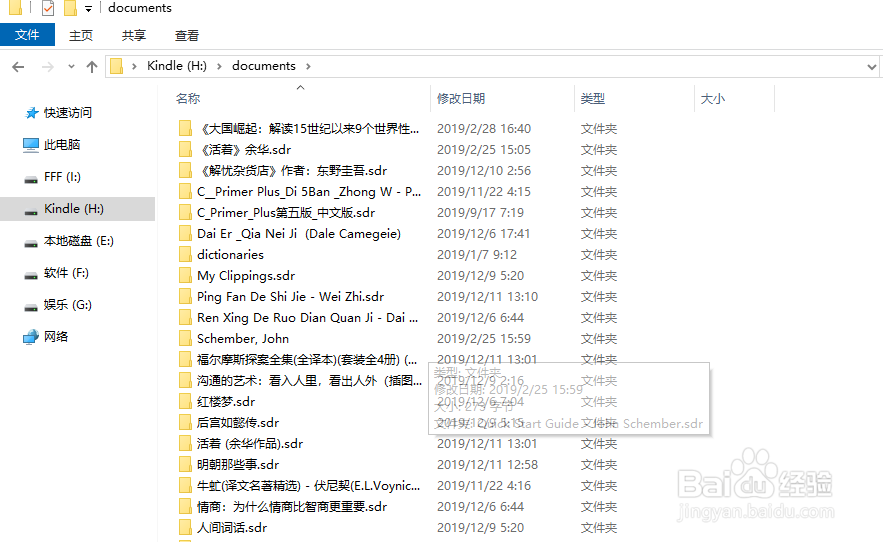Expand the chevron after Kindle (H:) in address bar
This screenshot has width=883, height=542.
point(219,66)
